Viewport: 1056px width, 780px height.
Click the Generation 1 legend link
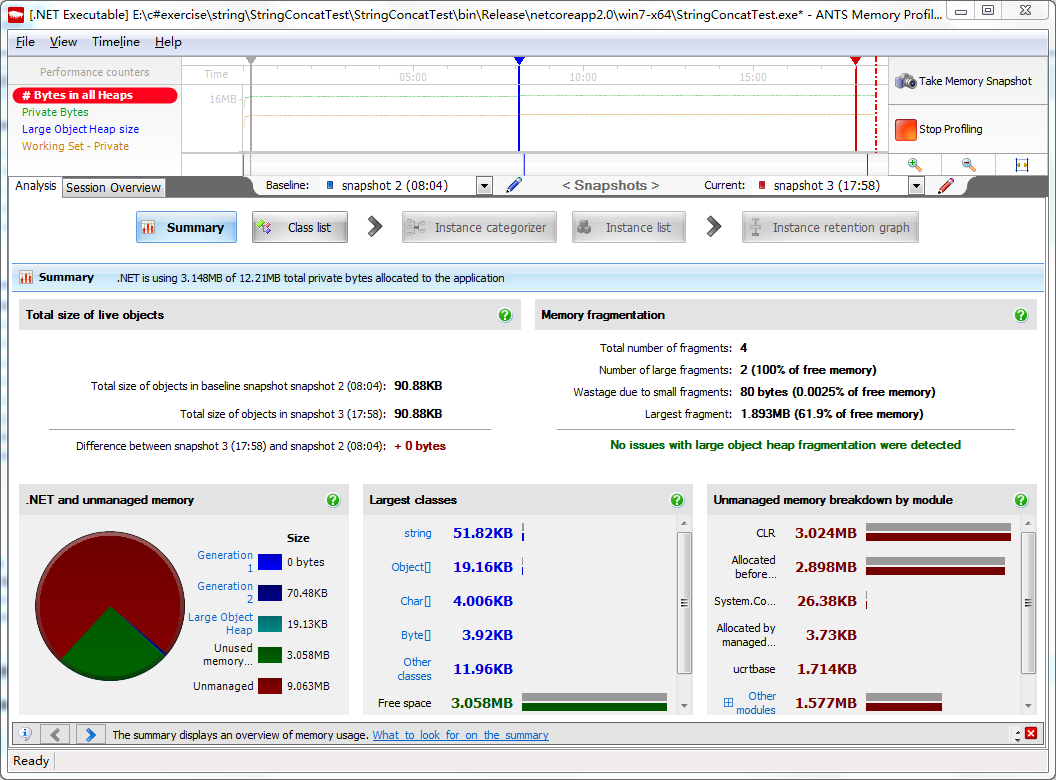225,562
